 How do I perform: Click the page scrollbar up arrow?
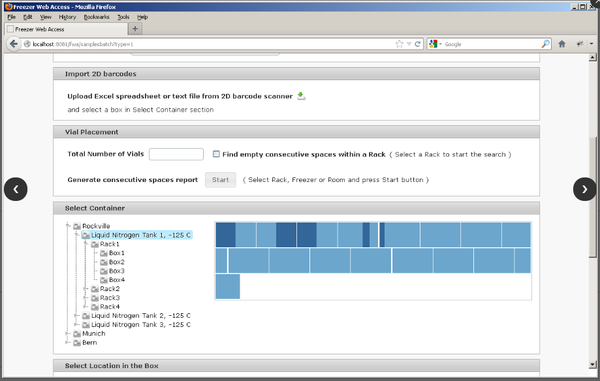pos(592,57)
